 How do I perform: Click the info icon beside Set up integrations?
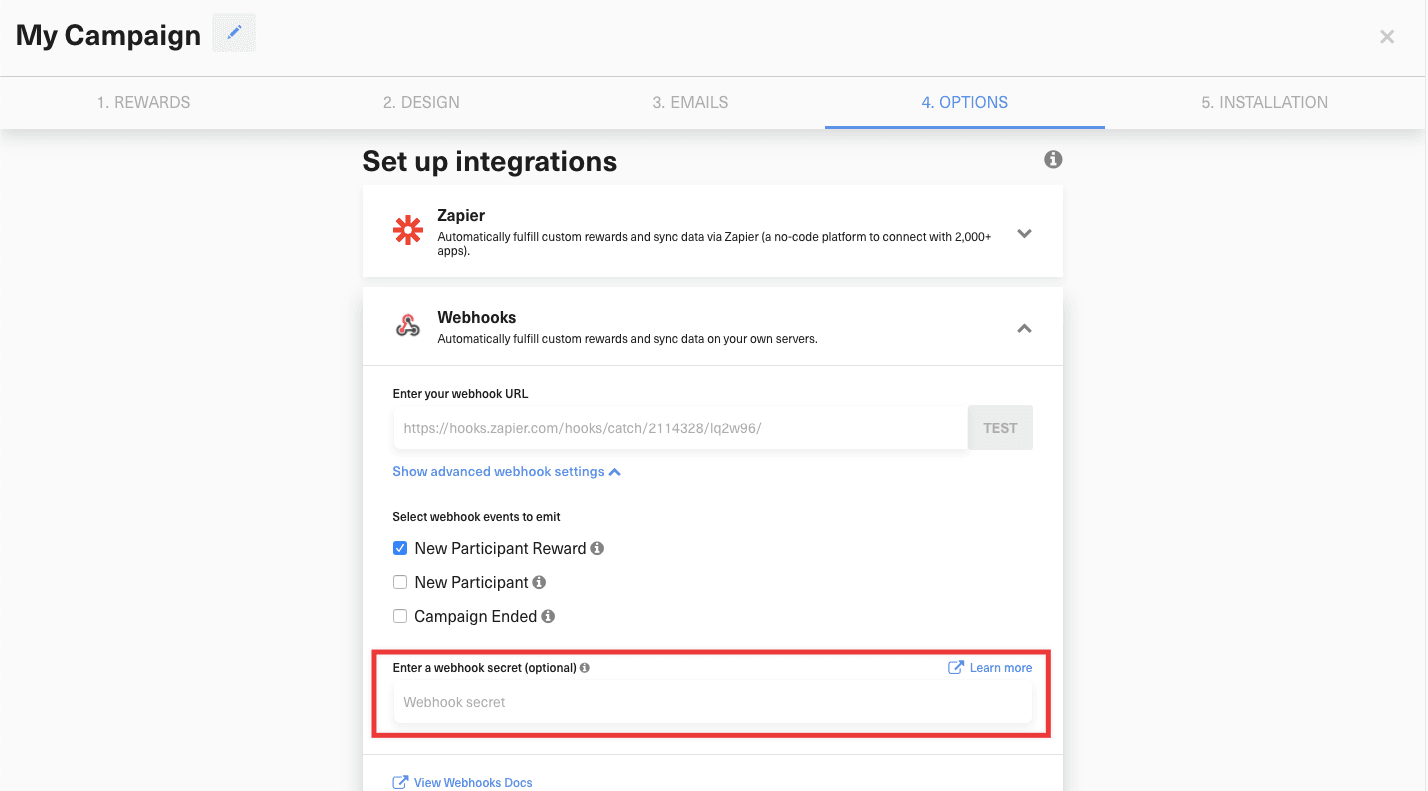click(x=1052, y=159)
